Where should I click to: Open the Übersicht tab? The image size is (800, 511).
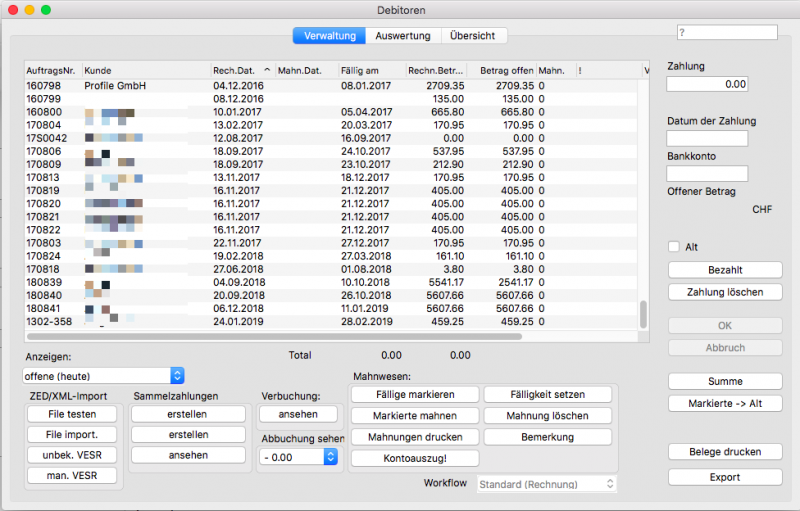(x=473, y=36)
